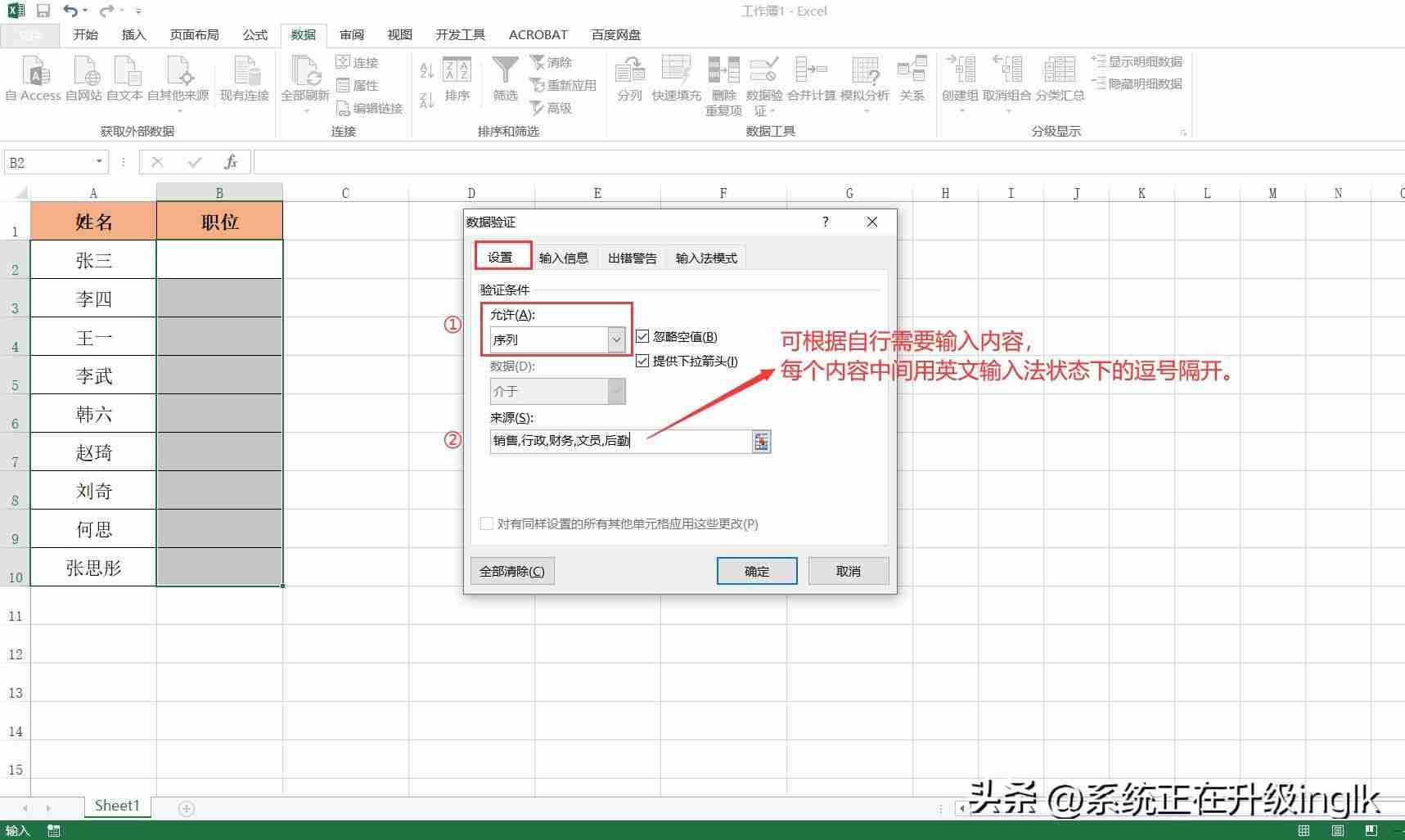1405x840 pixels.
Task: Switch to the 开始 ribbon tab
Action: (x=85, y=34)
